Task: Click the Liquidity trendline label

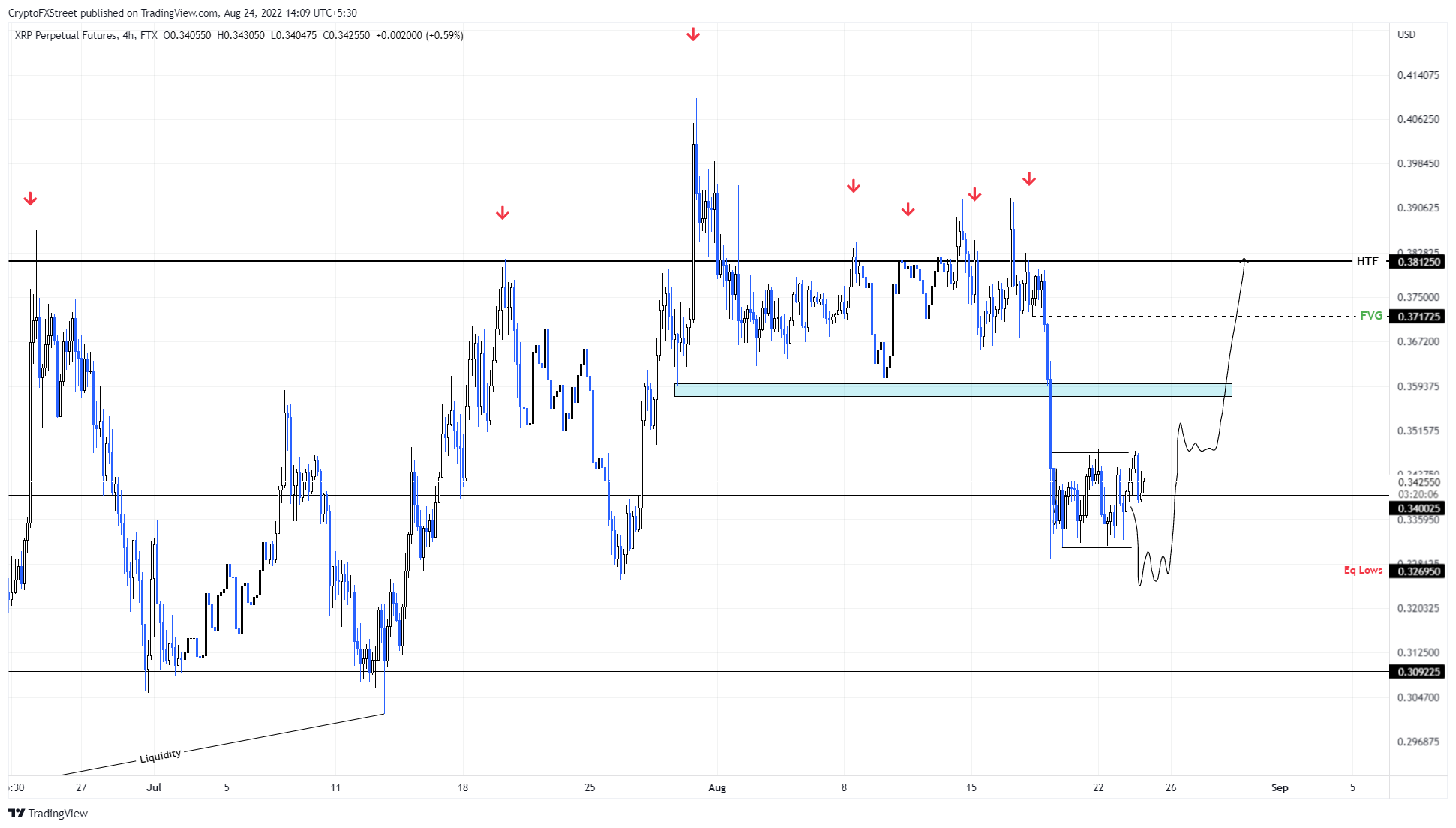Action: point(161,756)
